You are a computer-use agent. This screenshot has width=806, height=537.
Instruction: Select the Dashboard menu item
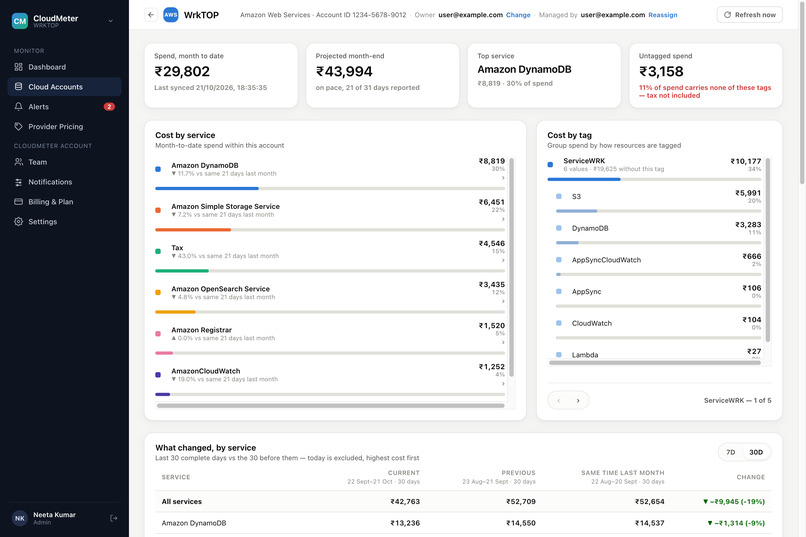click(x=64, y=67)
